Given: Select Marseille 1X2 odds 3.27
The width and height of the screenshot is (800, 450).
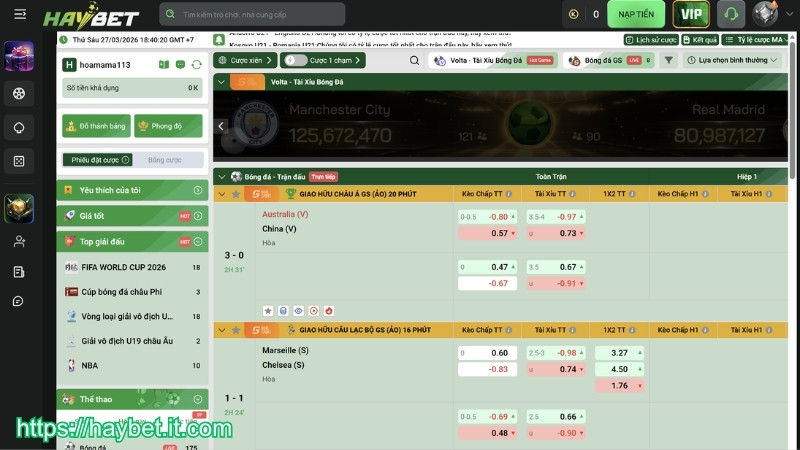Looking at the screenshot, I should tap(619, 353).
